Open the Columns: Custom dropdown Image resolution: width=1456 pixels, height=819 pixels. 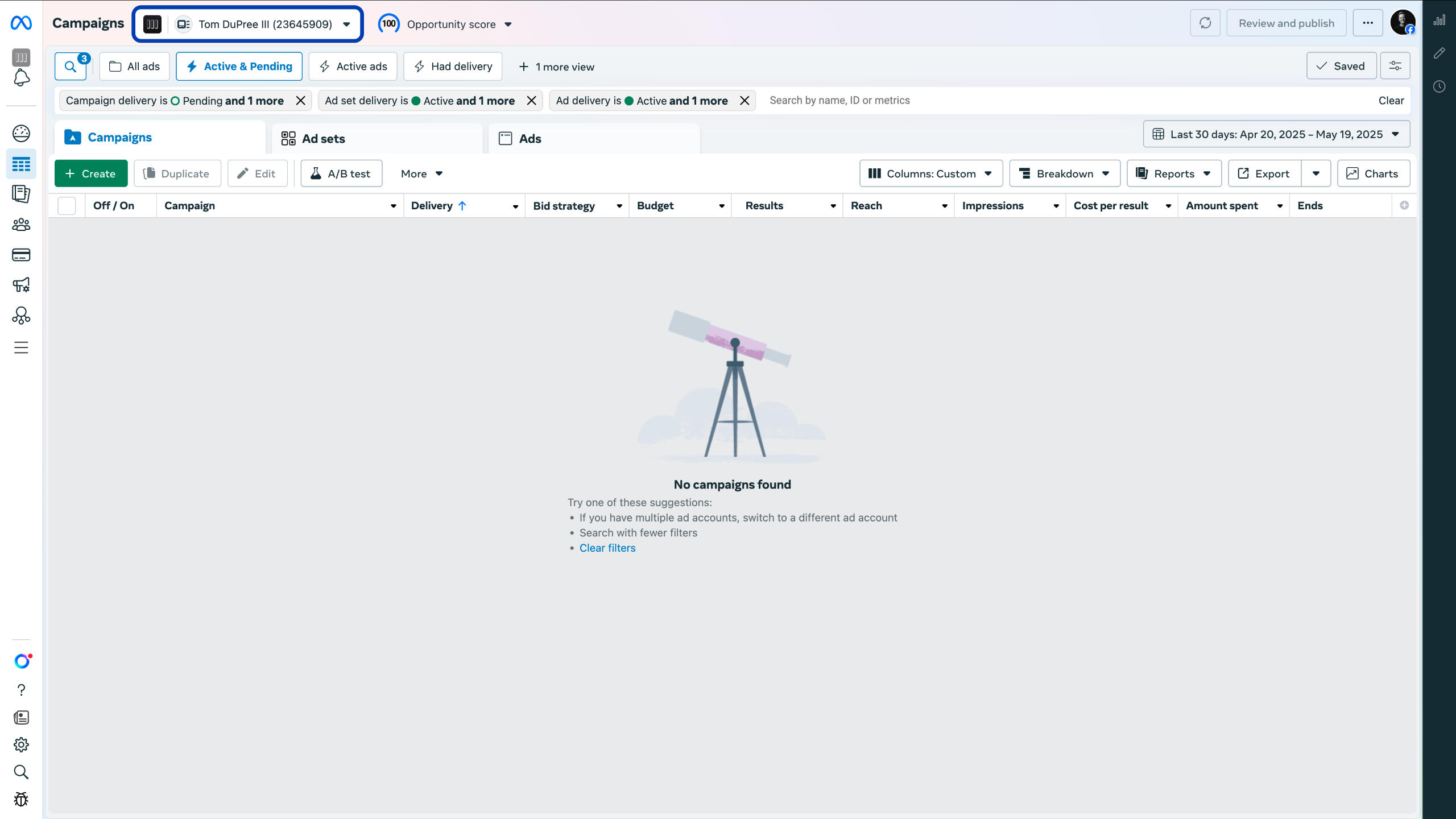(930, 173)
